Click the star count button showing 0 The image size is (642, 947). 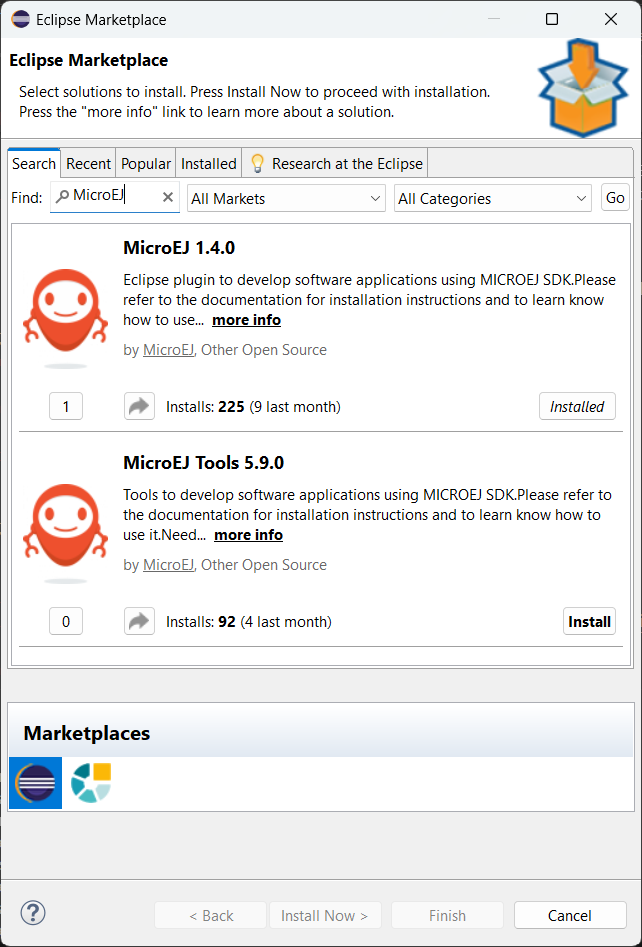66,621
